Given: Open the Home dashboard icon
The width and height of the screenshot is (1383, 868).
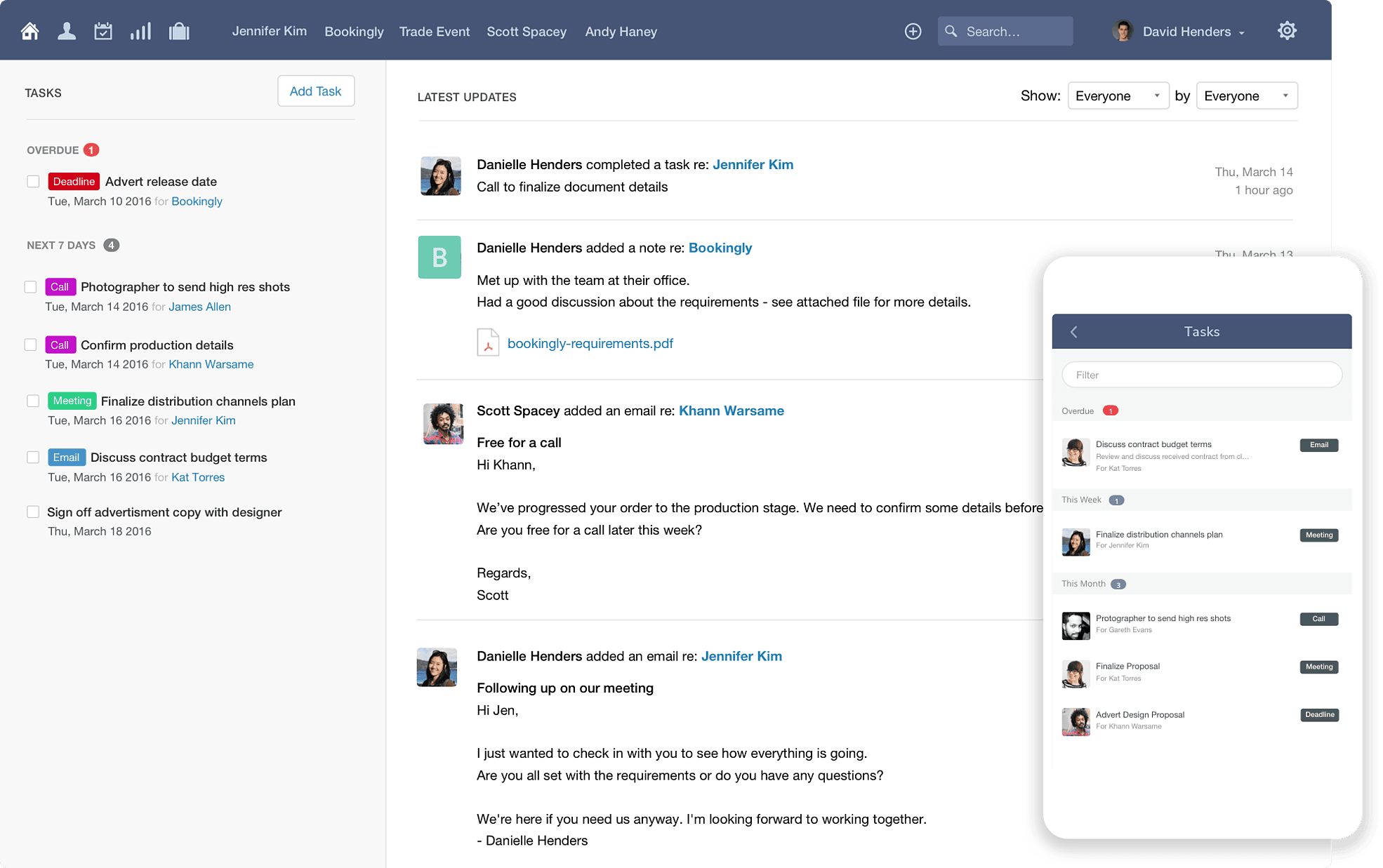Looking at the screenshot, I should (29, 31).
